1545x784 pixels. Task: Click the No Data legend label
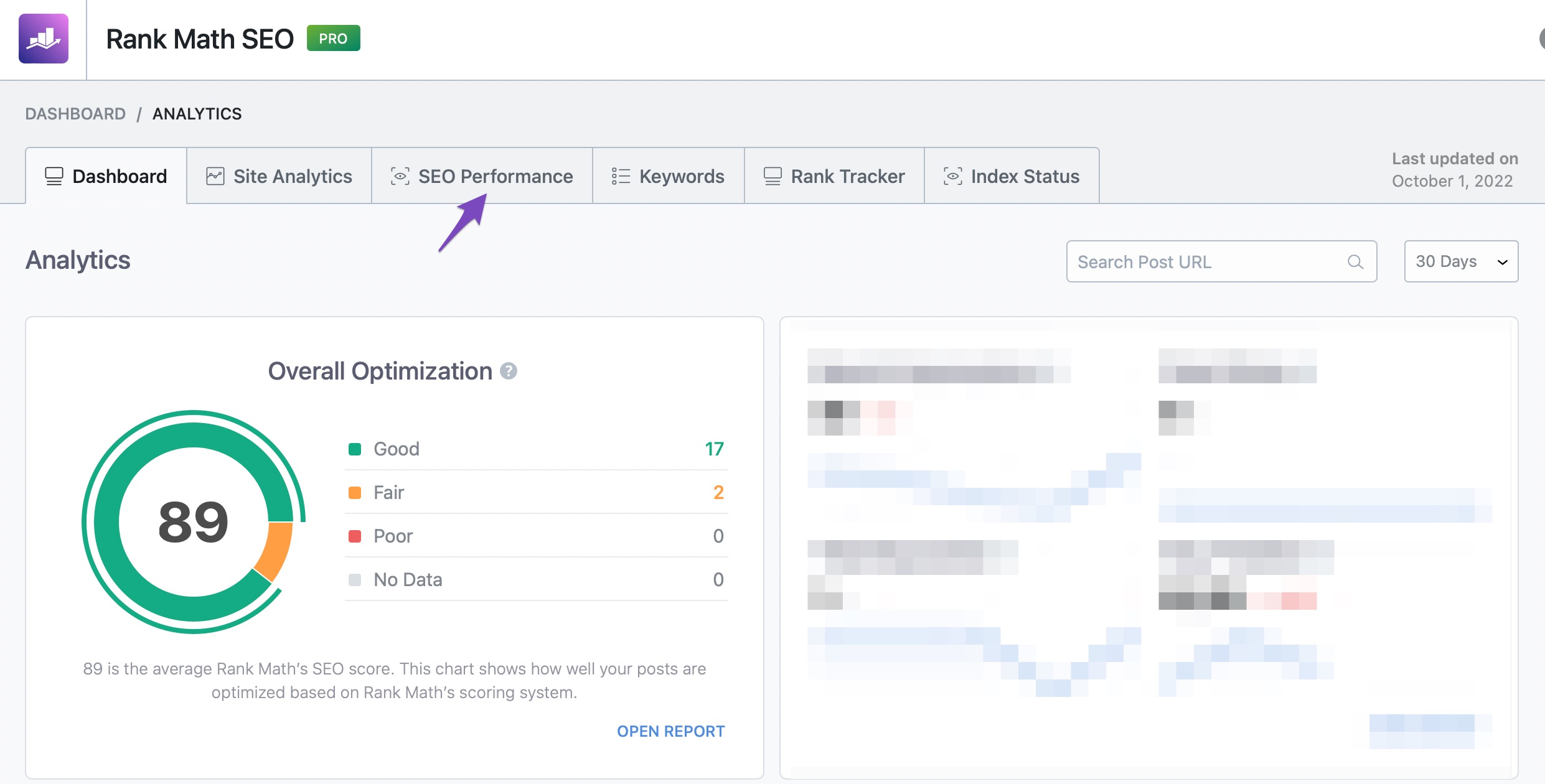(408, 579)
